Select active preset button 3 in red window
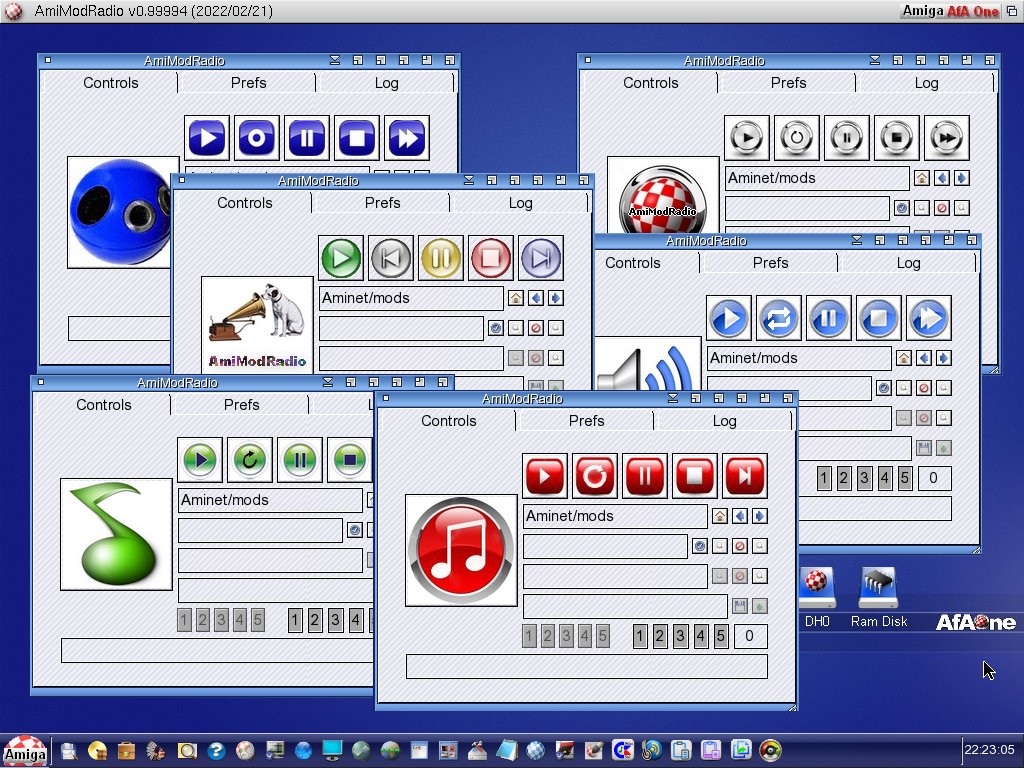 pyautogui.click(x=680, y=636)
